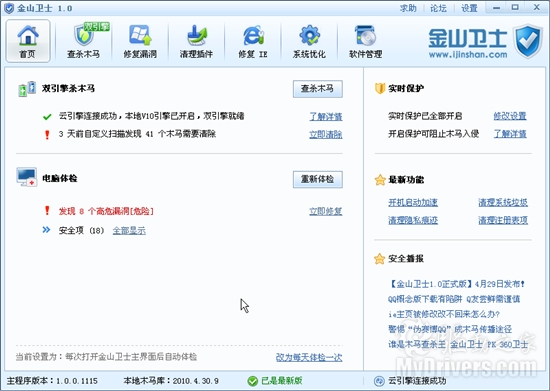Open the 清理隐私痕迹 link
550x391 pixels.
pyautogui.click(x=413, y=220)
